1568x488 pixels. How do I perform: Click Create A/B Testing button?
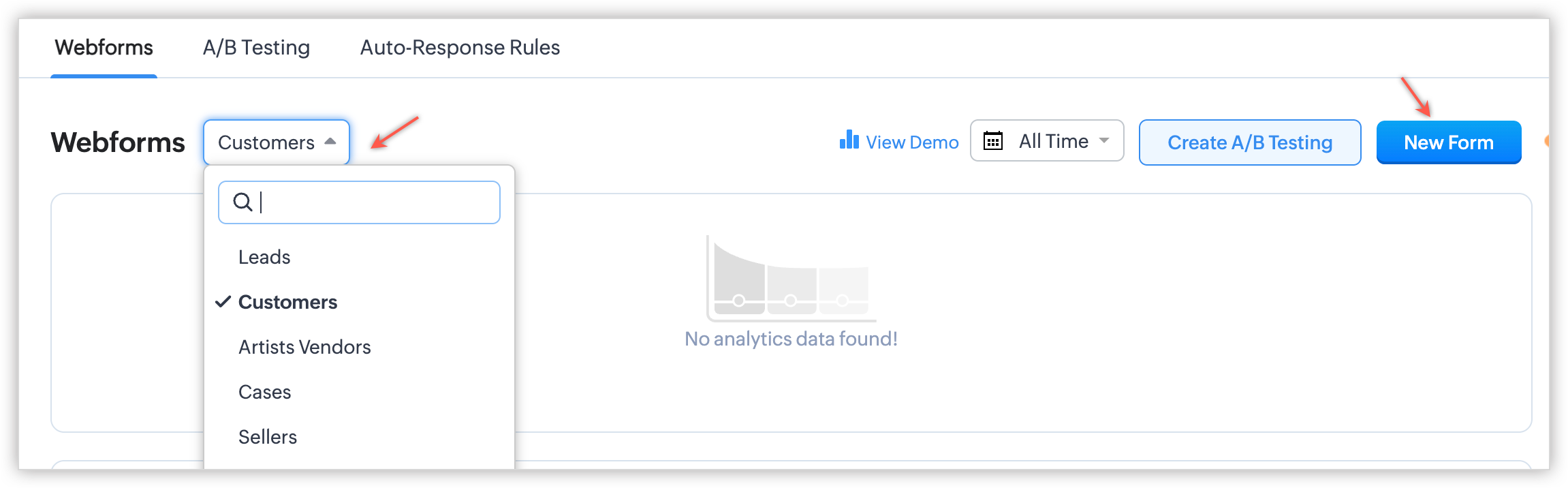[x=1249, y=142]
